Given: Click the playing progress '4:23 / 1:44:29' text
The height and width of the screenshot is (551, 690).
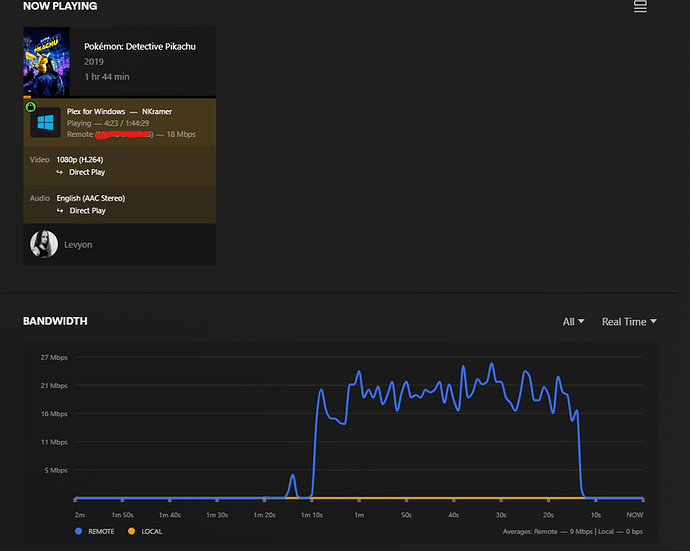Looking at the screenshot, I should tap(126, 123).
